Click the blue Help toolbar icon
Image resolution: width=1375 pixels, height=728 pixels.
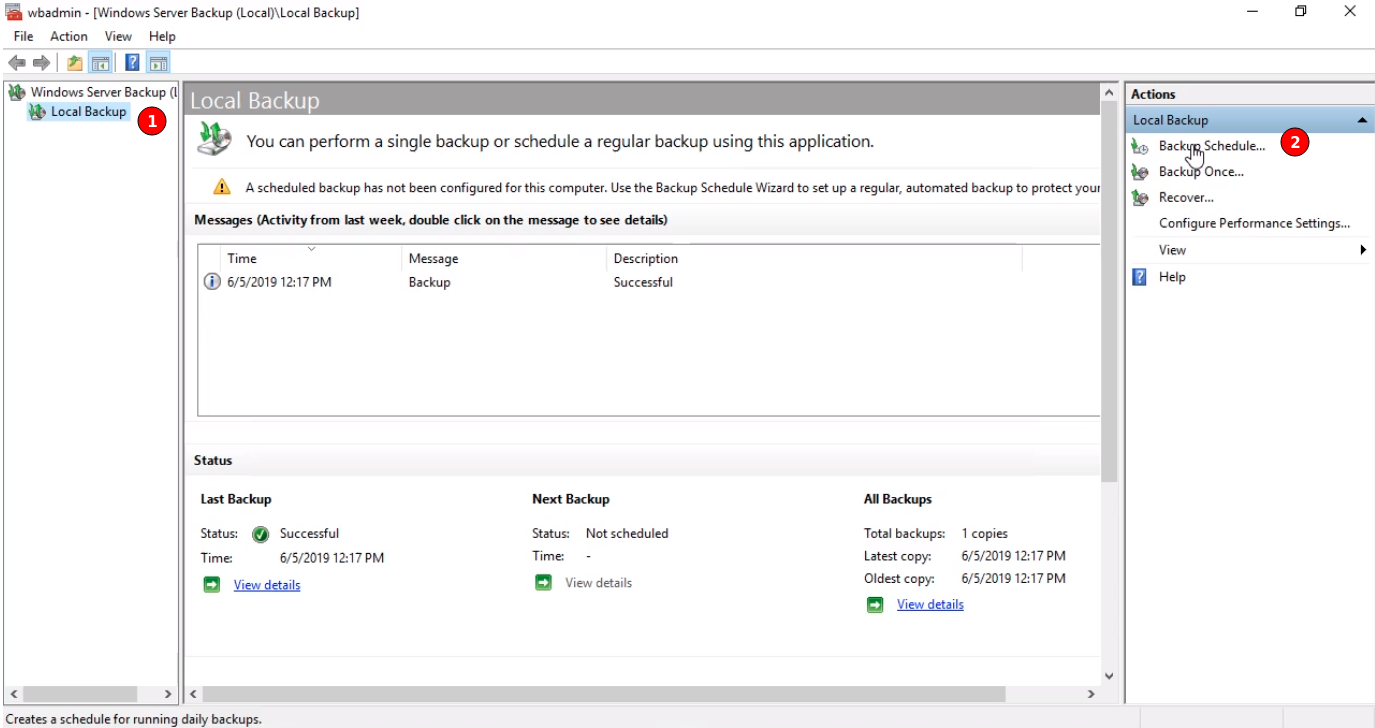132,63
